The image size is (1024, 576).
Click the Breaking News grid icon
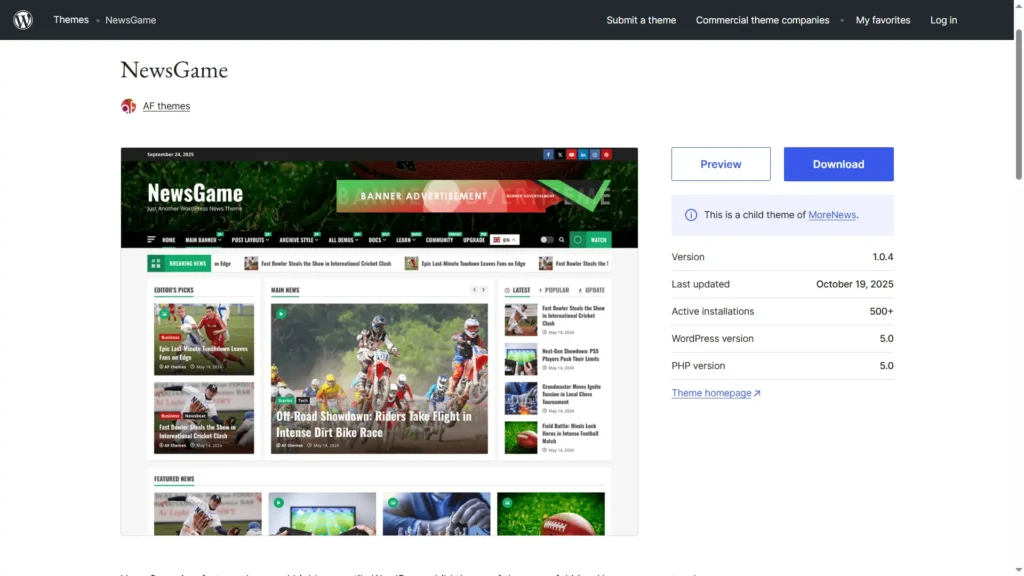[x=155, y=263]
